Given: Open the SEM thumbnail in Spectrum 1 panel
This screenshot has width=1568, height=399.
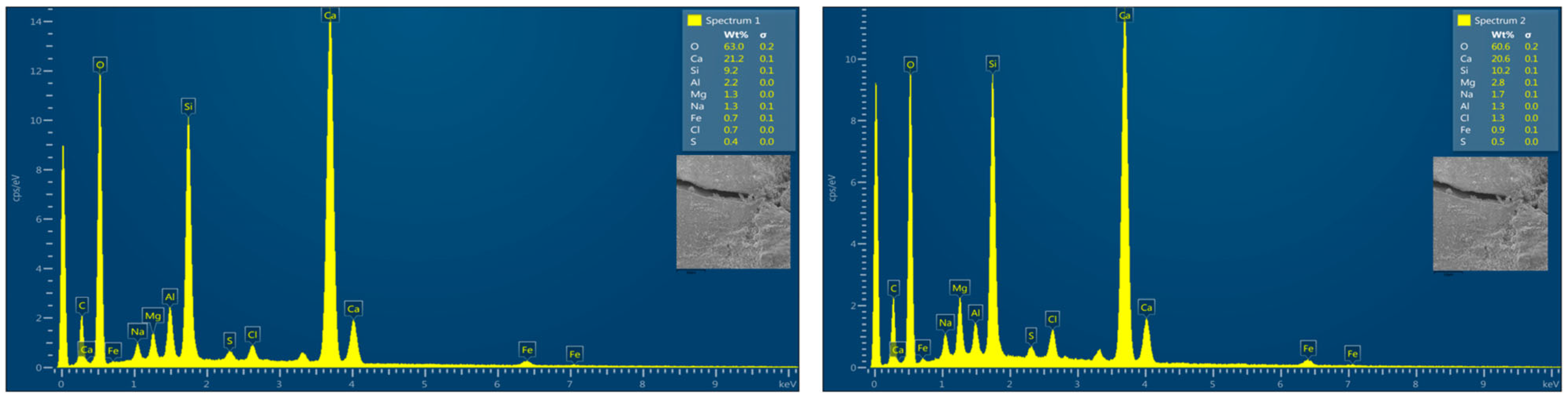Looking at the screenshot, I should (733, 212).
